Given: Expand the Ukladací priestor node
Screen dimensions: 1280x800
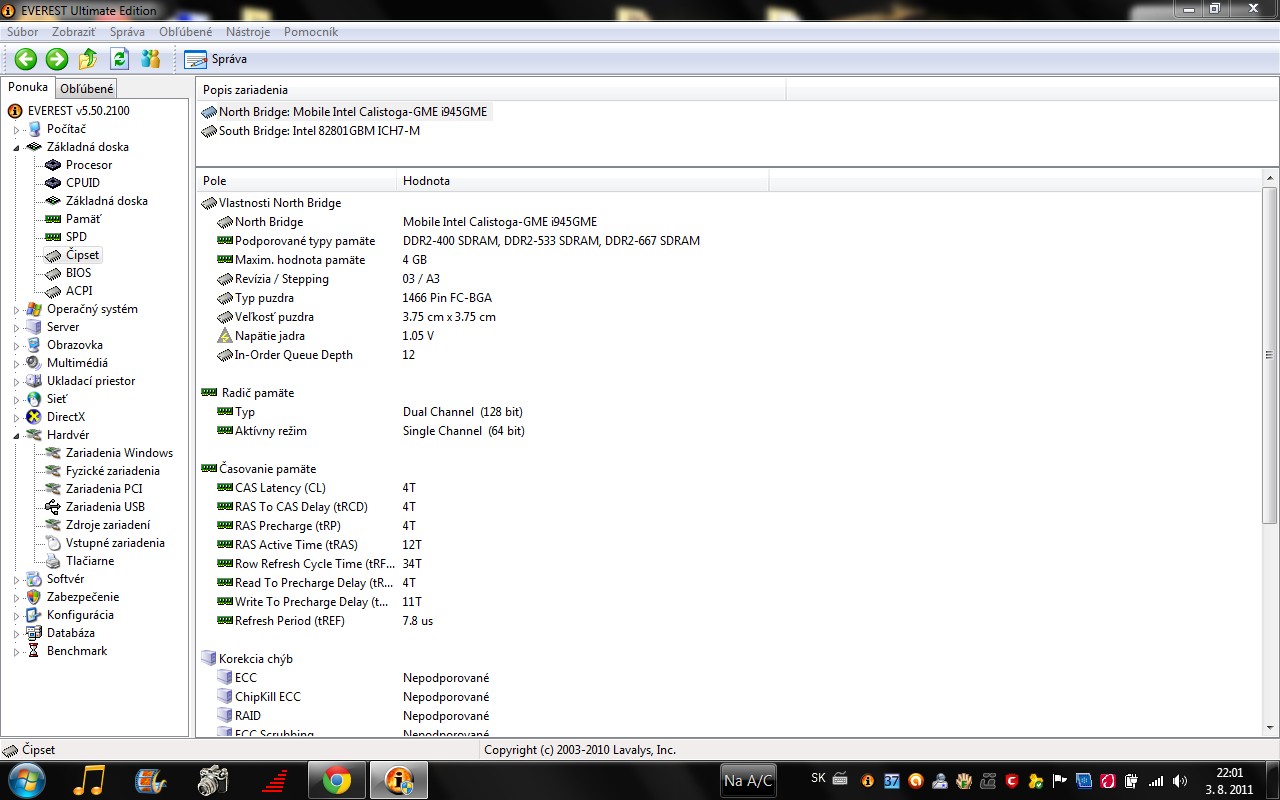Looking at the screenshot, I should pos(17,382).
